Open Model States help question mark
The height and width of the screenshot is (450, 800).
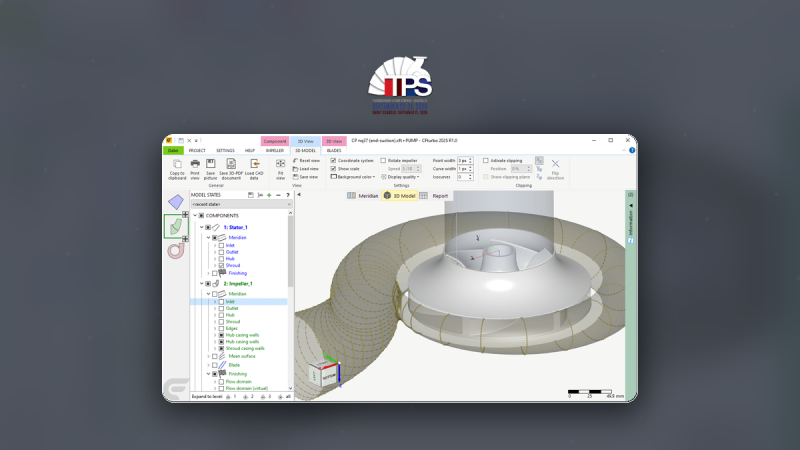(288, 195)
